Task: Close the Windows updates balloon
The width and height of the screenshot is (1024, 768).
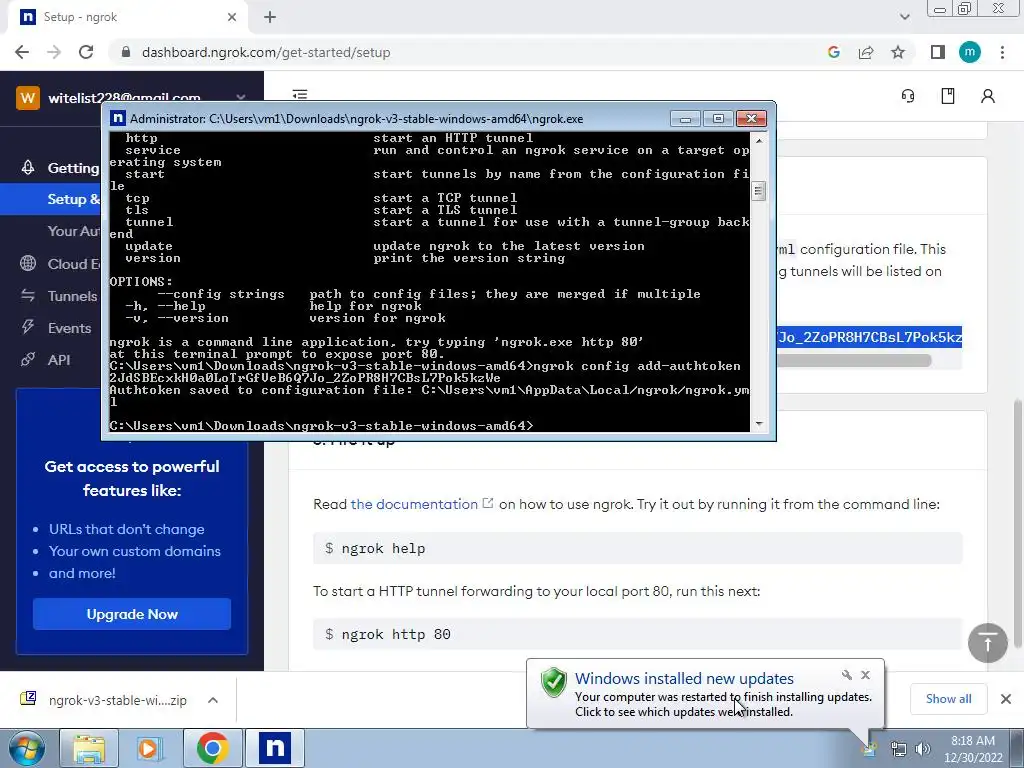Action: coord(865,675)
